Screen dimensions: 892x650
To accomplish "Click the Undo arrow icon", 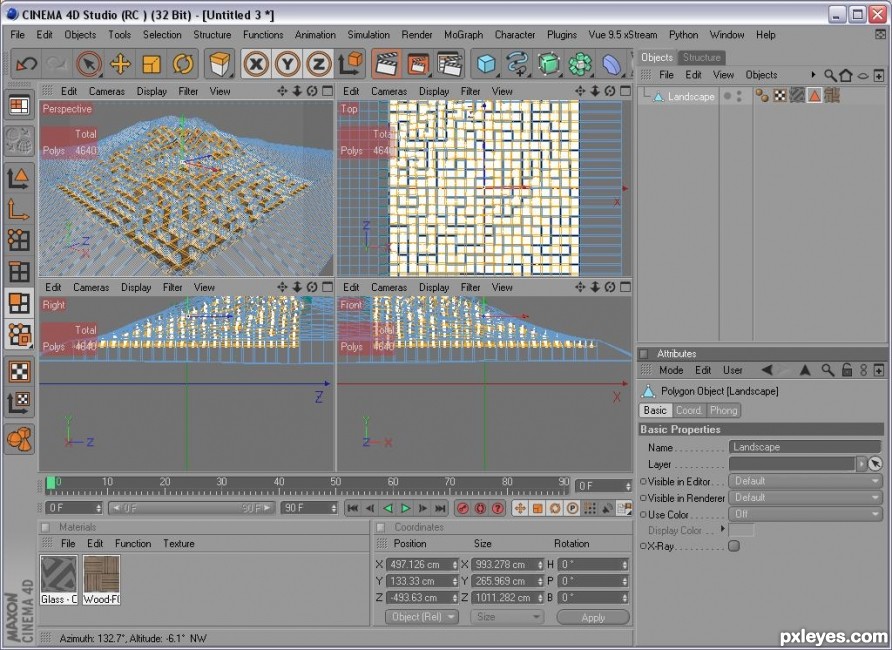I will (26, 64).
